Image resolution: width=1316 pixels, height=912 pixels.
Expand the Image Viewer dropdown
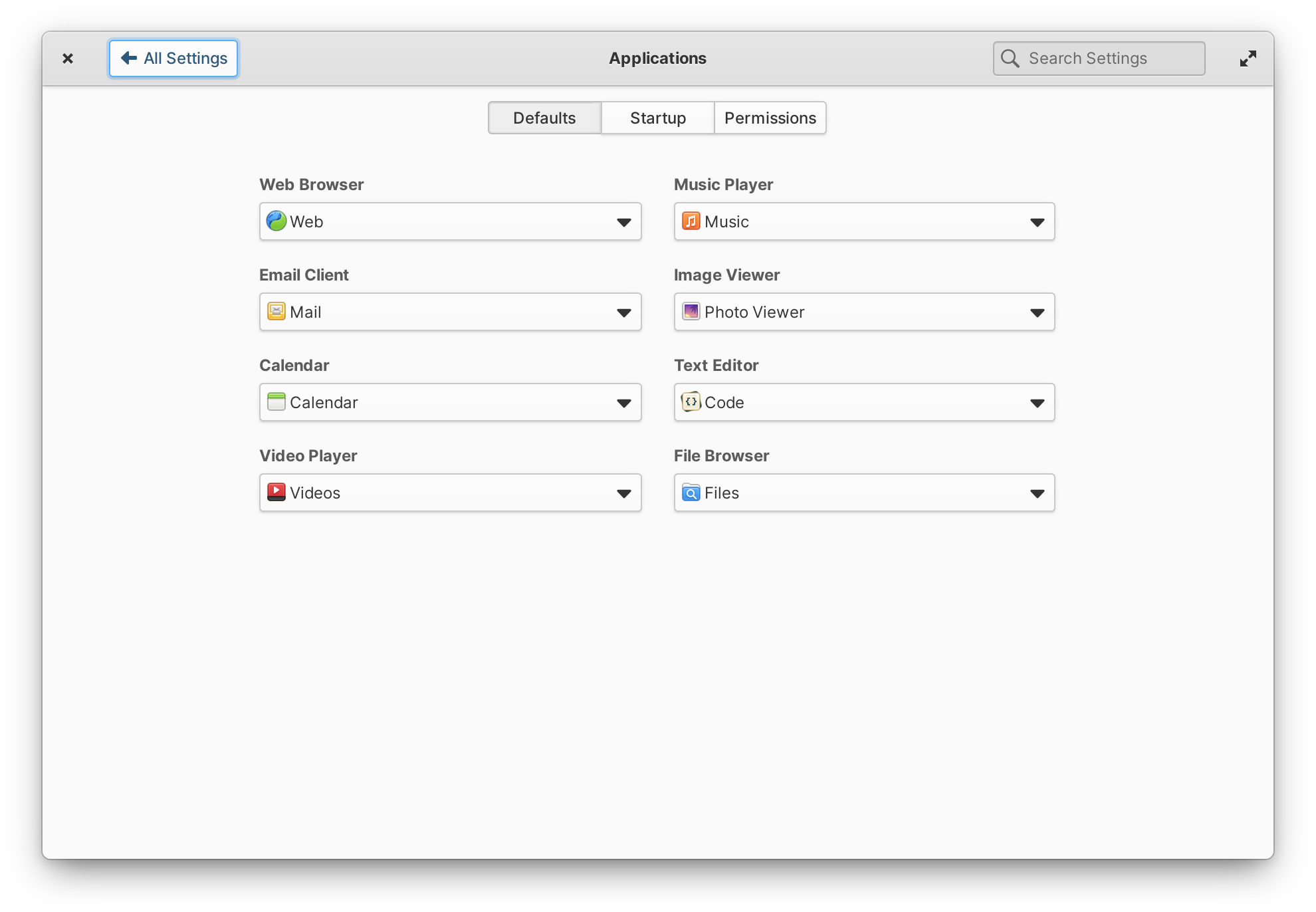(x=1037, y=312)
